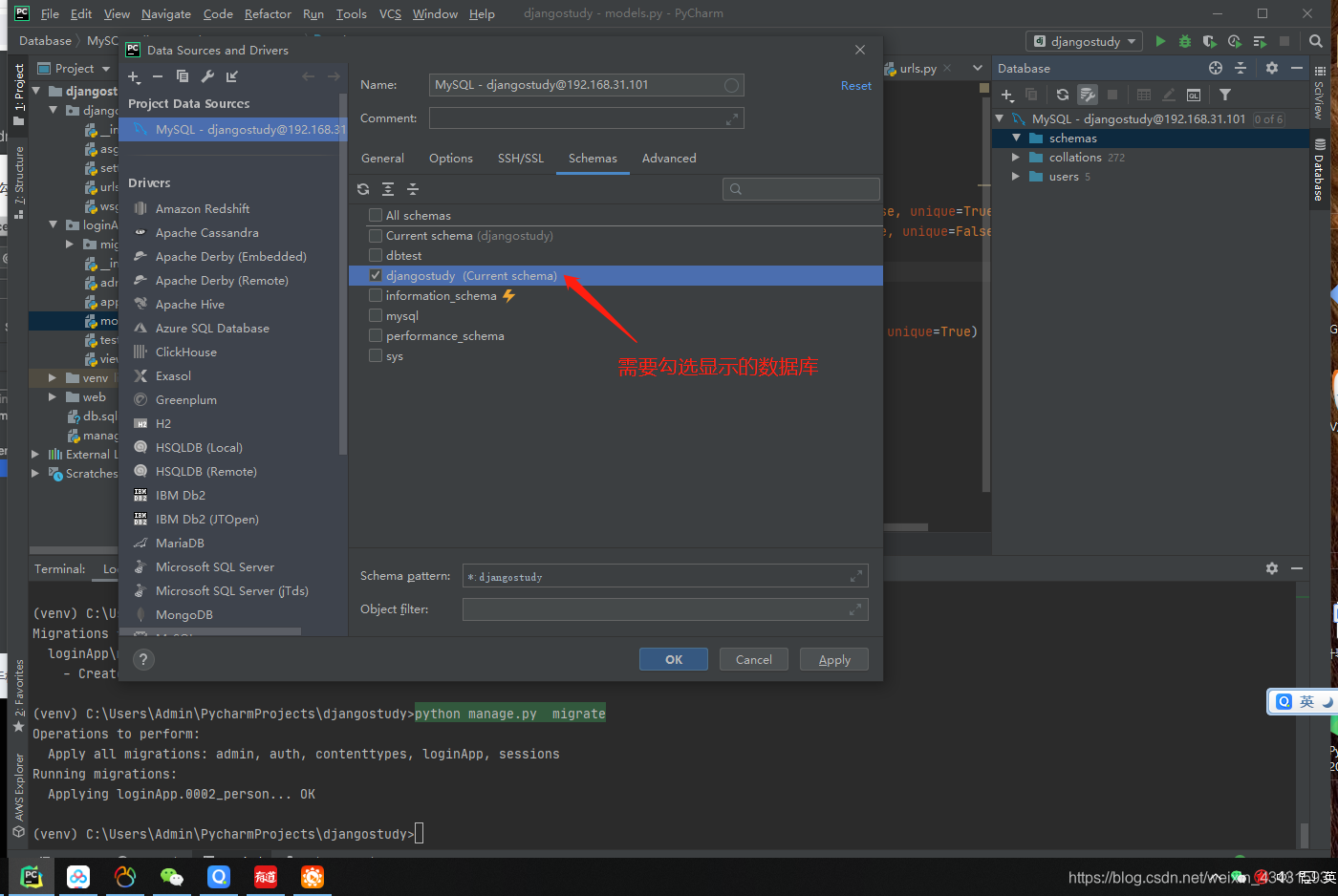Run with coverage icon in toolbar
Image resolution: width=1338 pixels, height=896 pixels.
coord(1210,41)
